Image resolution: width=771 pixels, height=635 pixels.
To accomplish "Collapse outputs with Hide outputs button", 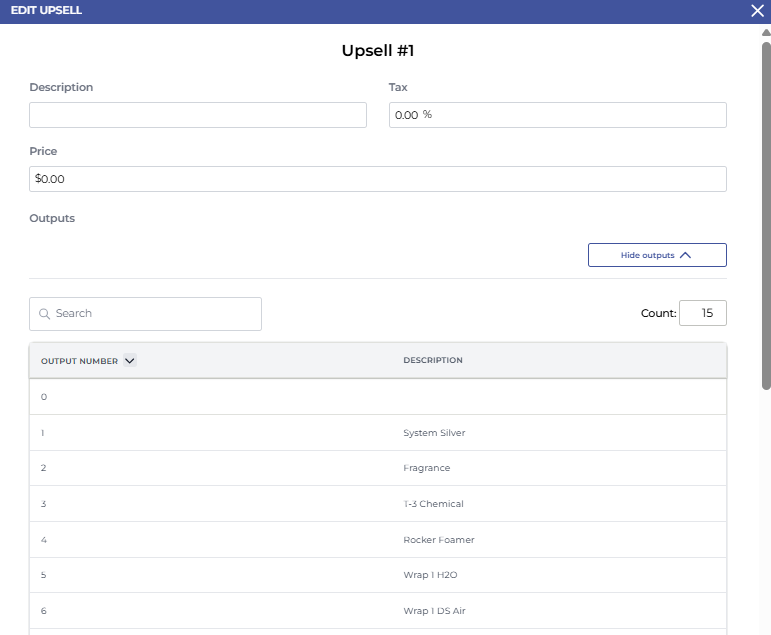I will click(657, 255).
